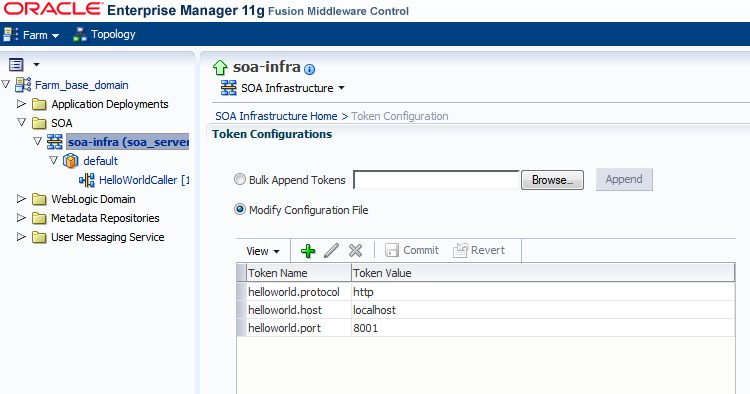Click the tree view options list icon
Image resolution: width=750 pixels, height=394 pixels.
tap(16, 64)
